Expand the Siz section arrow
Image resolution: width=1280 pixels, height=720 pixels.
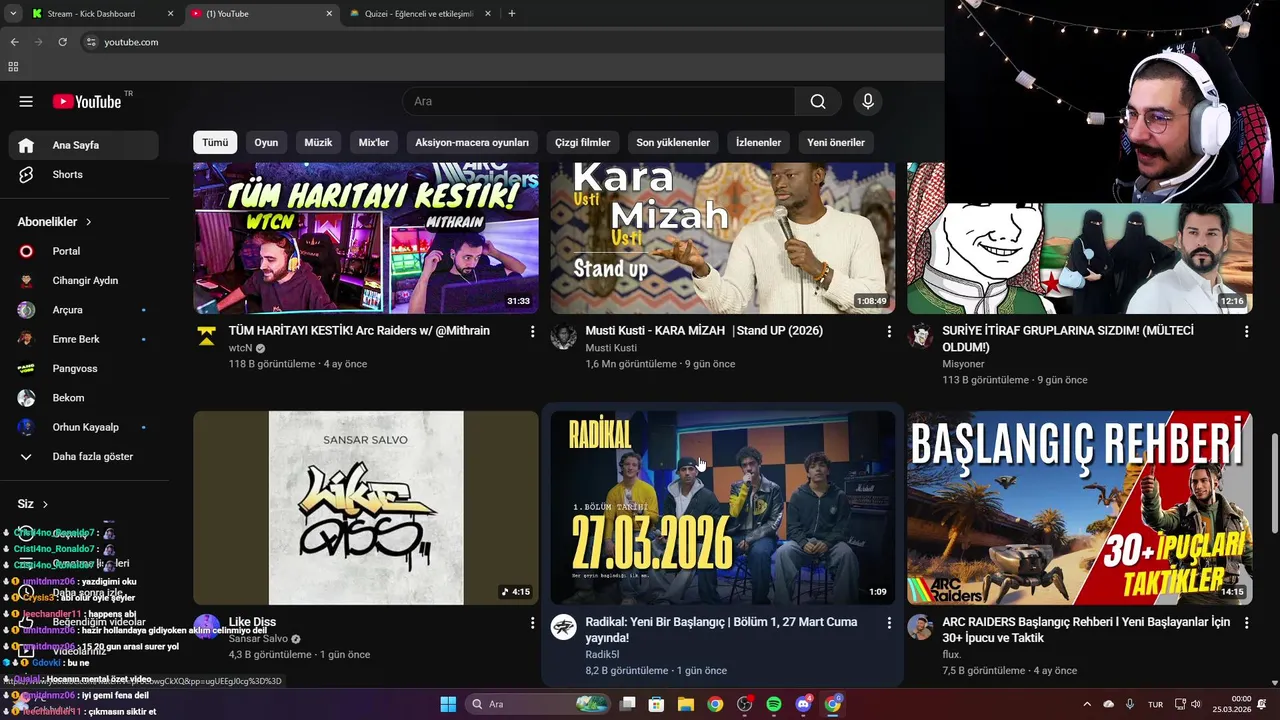click(45, 504)
